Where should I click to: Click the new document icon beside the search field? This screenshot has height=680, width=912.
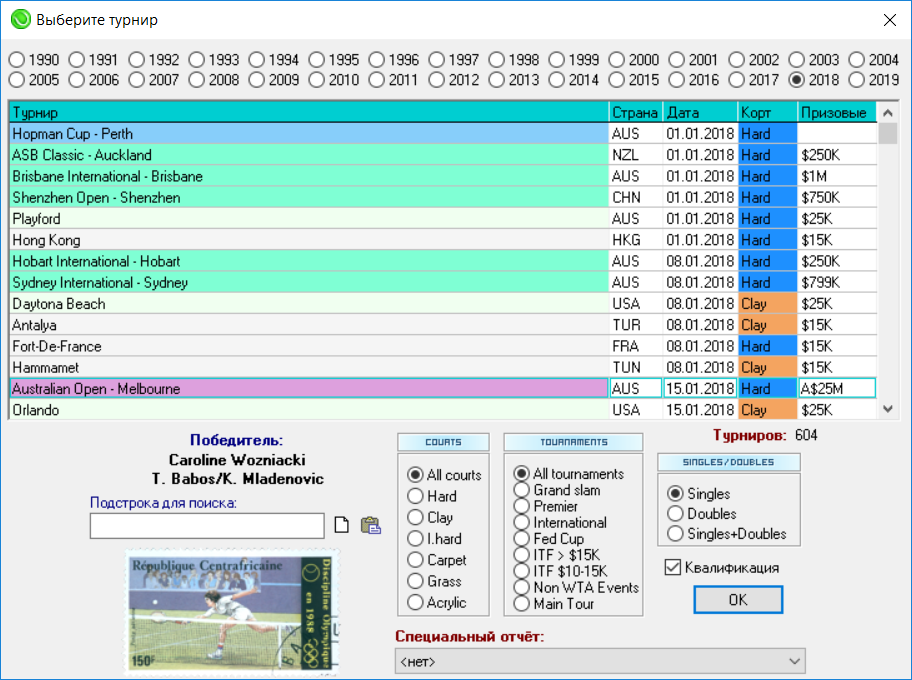pyautogui.click(x=342, y=525)
